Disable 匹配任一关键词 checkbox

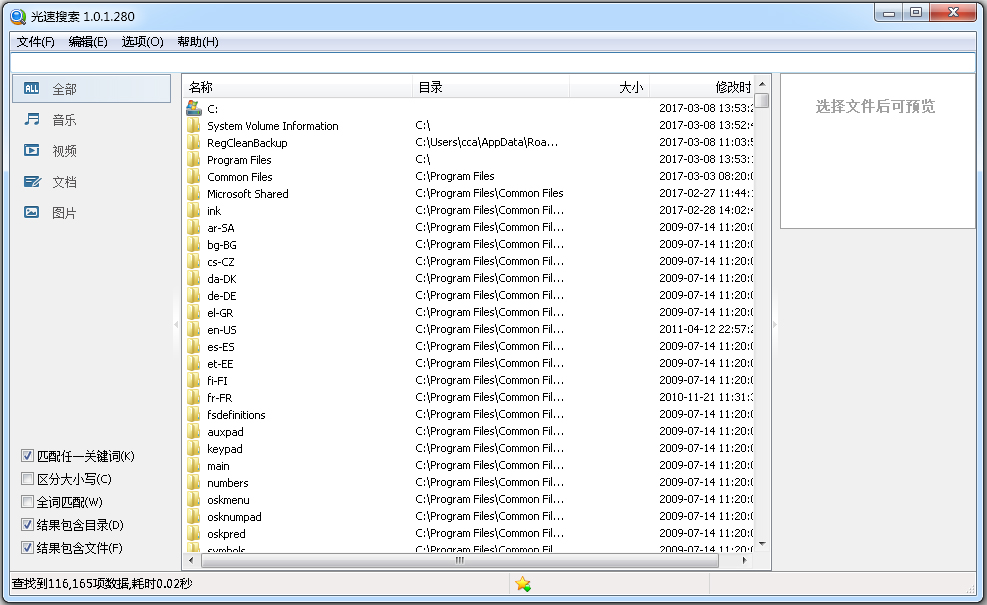click(x=27, y=456)
